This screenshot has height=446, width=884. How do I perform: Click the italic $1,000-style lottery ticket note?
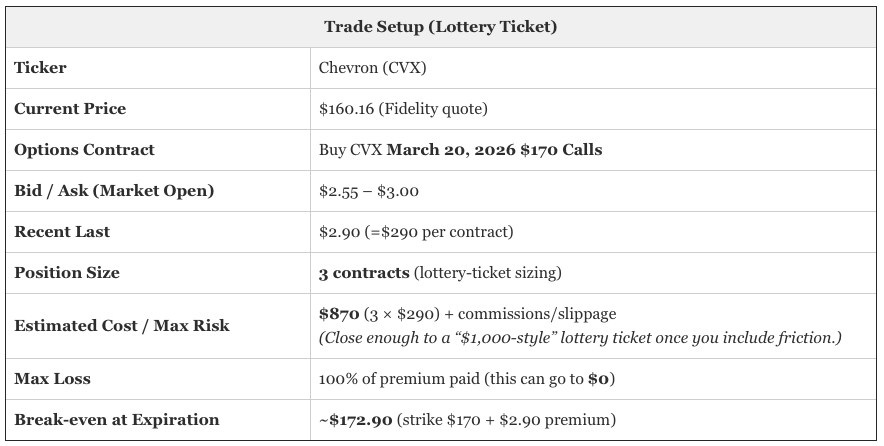[580, 338]
